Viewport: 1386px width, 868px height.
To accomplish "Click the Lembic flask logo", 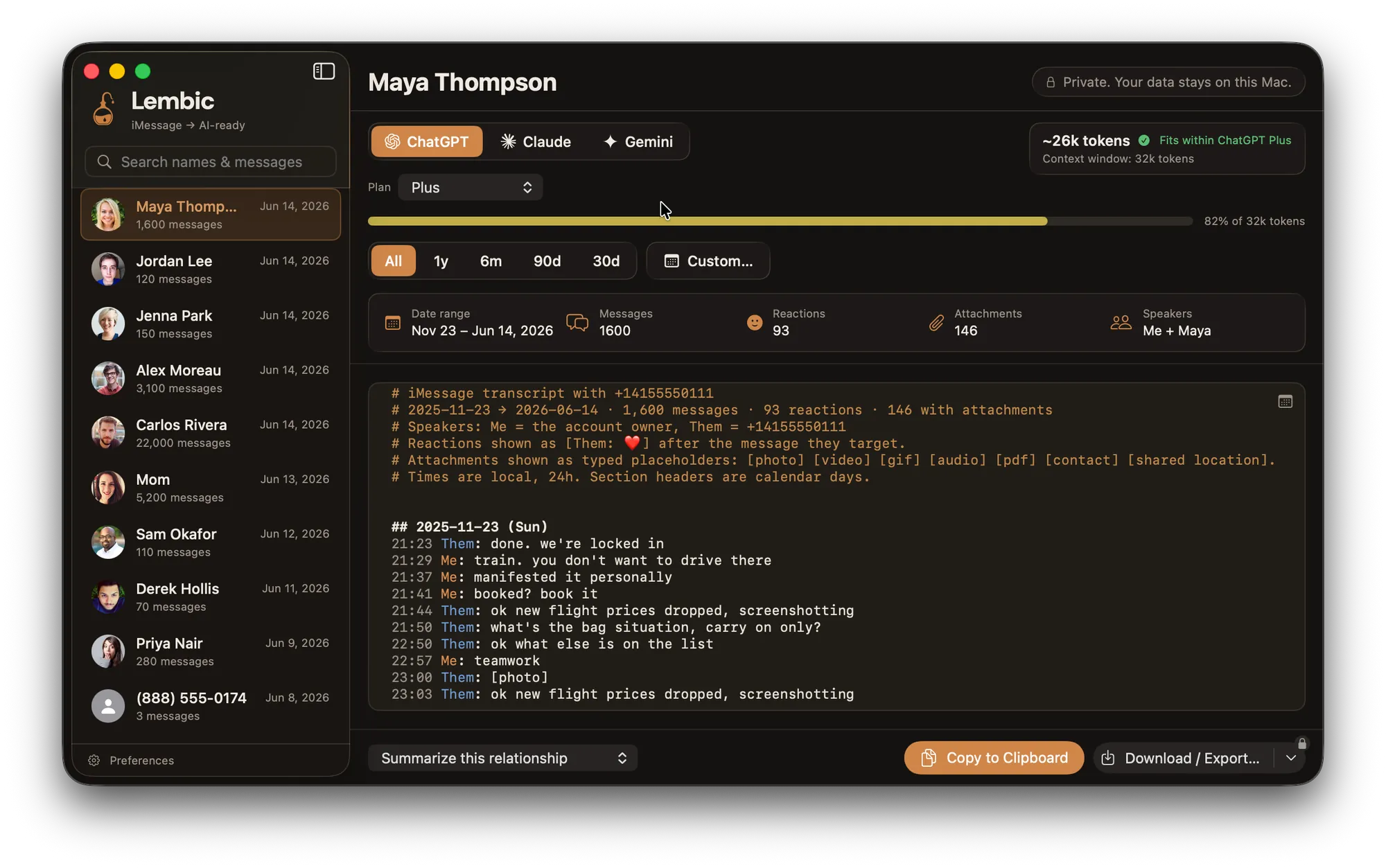I will tap(104, 109).
